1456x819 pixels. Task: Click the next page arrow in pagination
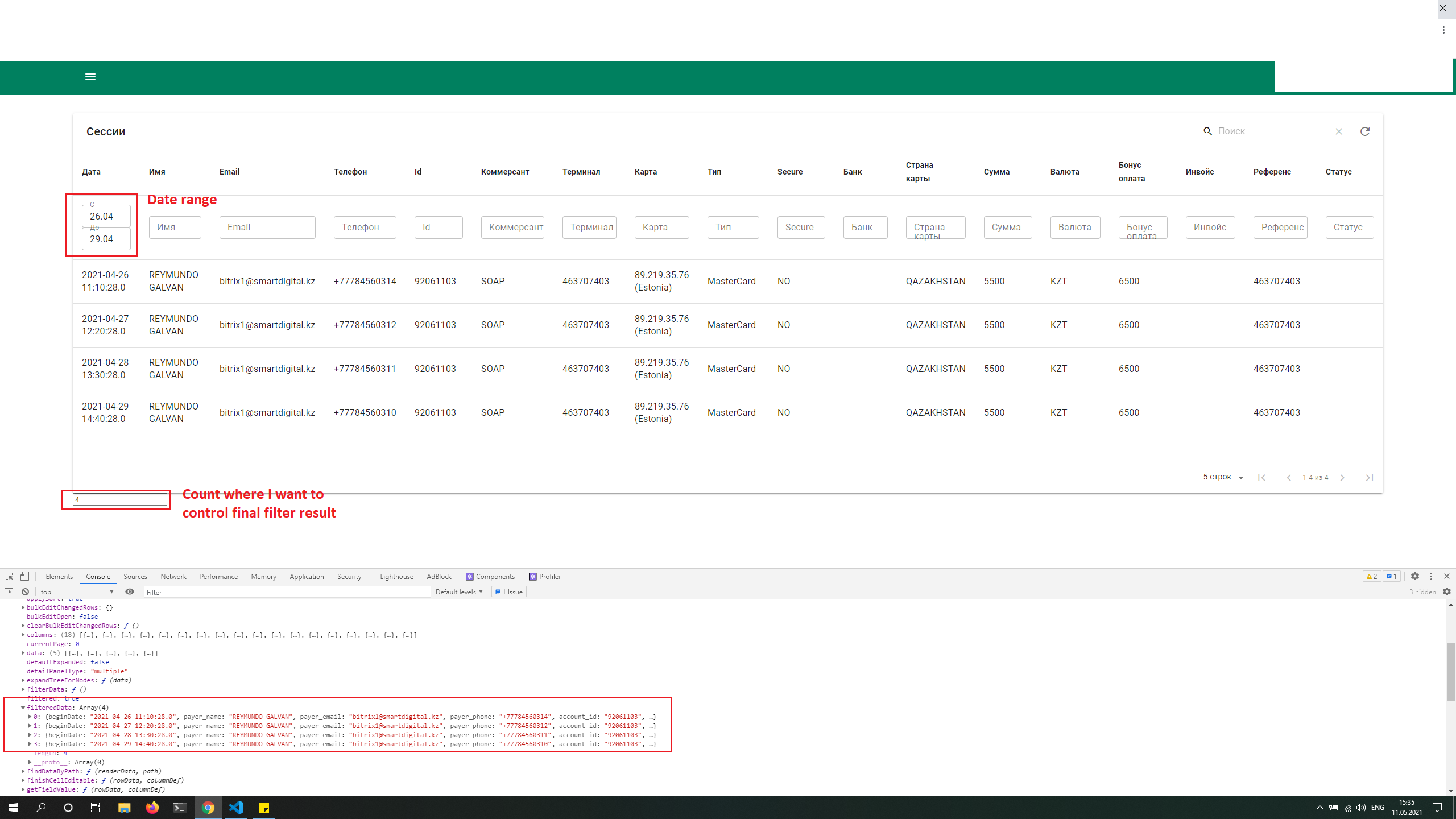click(x=1342, y=477)
